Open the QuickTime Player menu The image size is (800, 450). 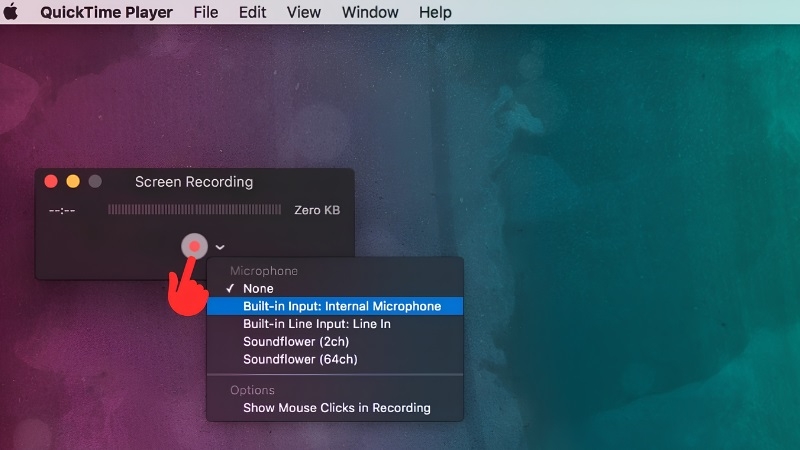tap(106, 12)
